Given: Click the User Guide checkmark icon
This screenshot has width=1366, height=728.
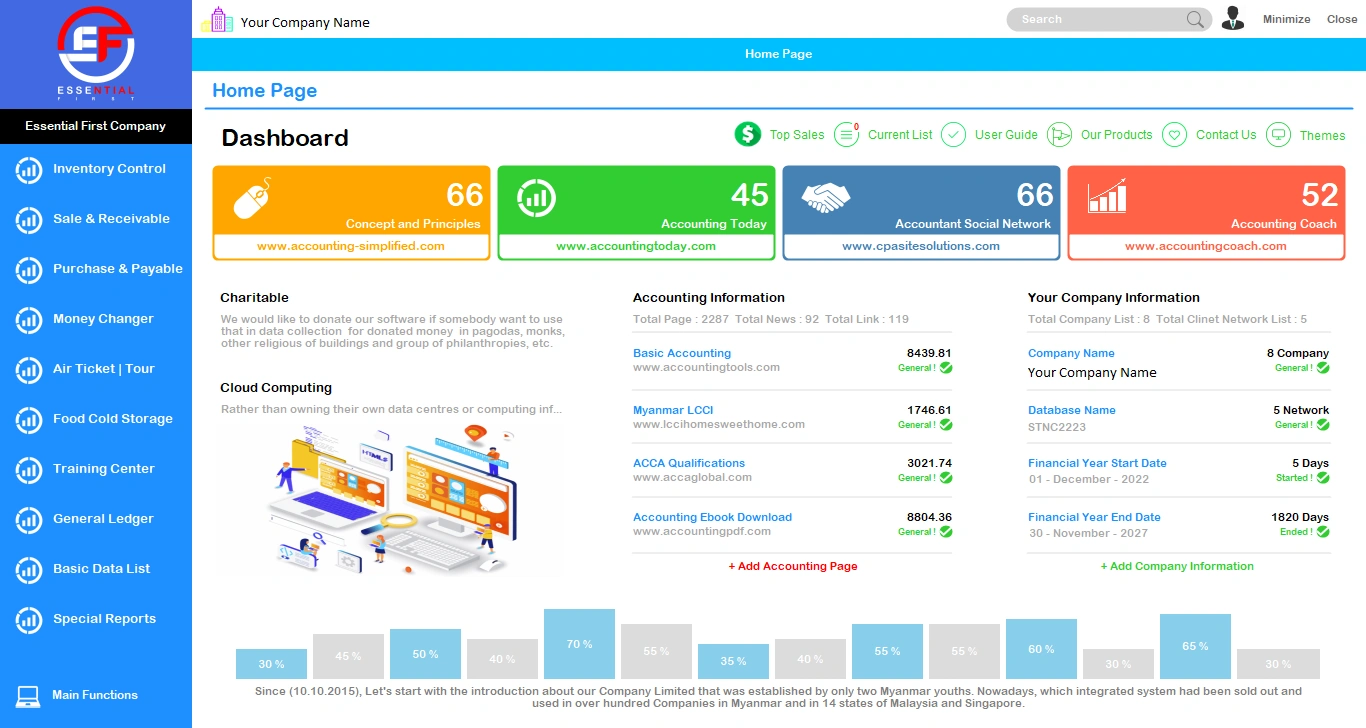Looking at the screenshot, I should 954,134.
